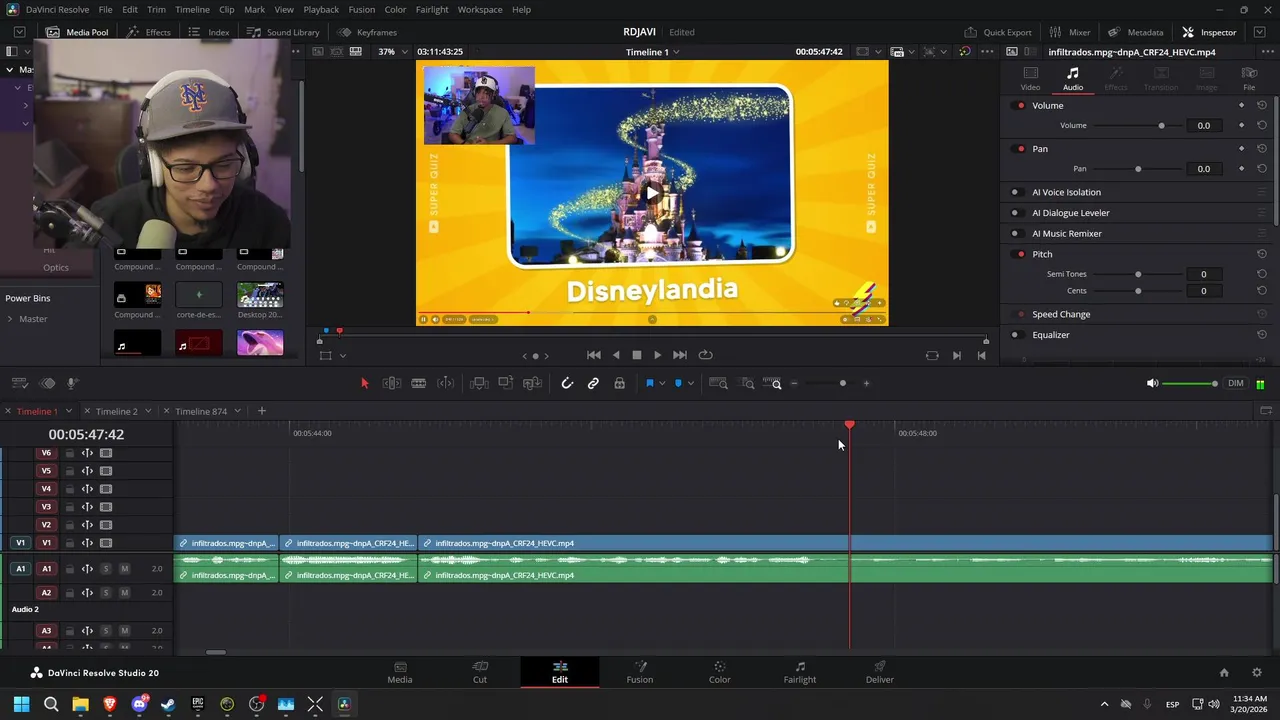Open project home icon
This screenshot has width=1280, height=720.
1224,673
